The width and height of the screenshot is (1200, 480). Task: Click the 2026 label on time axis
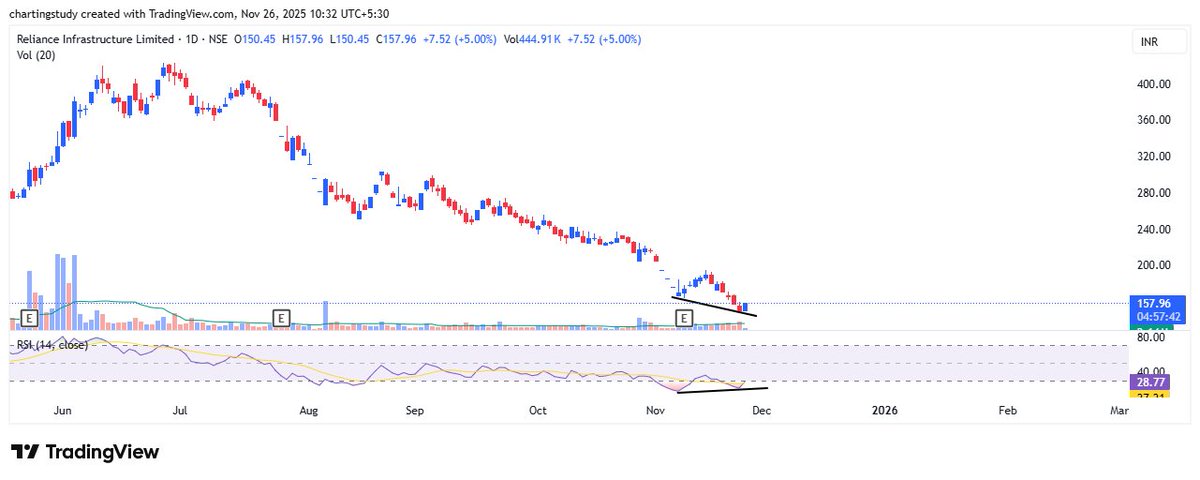pyautogui.click(x=884, y=410)
